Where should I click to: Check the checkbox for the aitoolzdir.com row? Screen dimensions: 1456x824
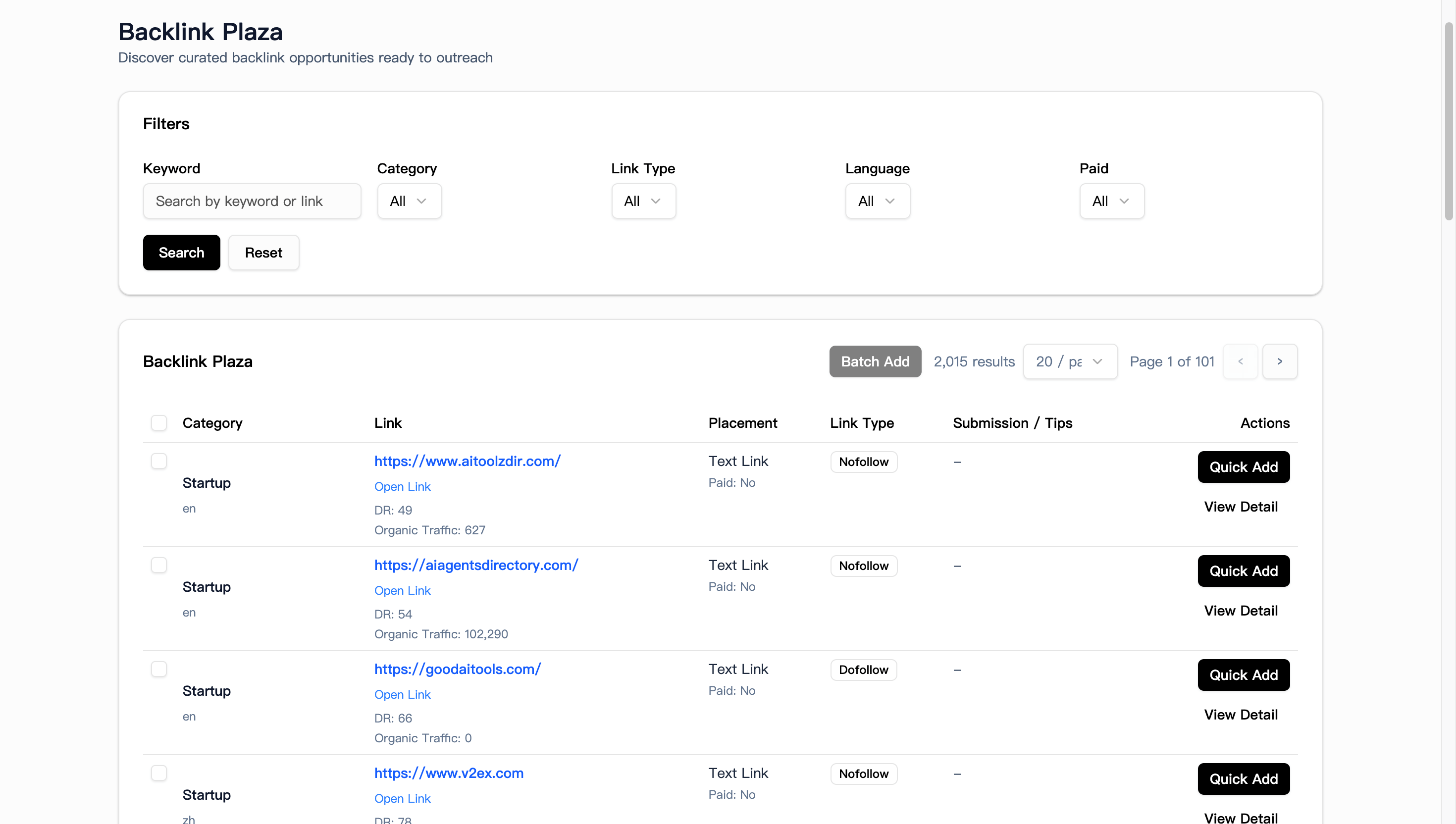click(x=158, y=461)
